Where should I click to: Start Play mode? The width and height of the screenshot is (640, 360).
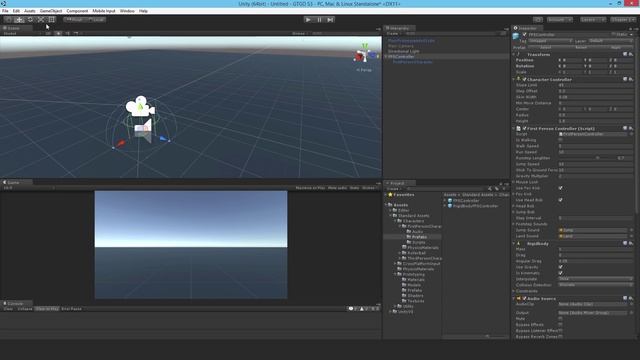click(308, 19)
